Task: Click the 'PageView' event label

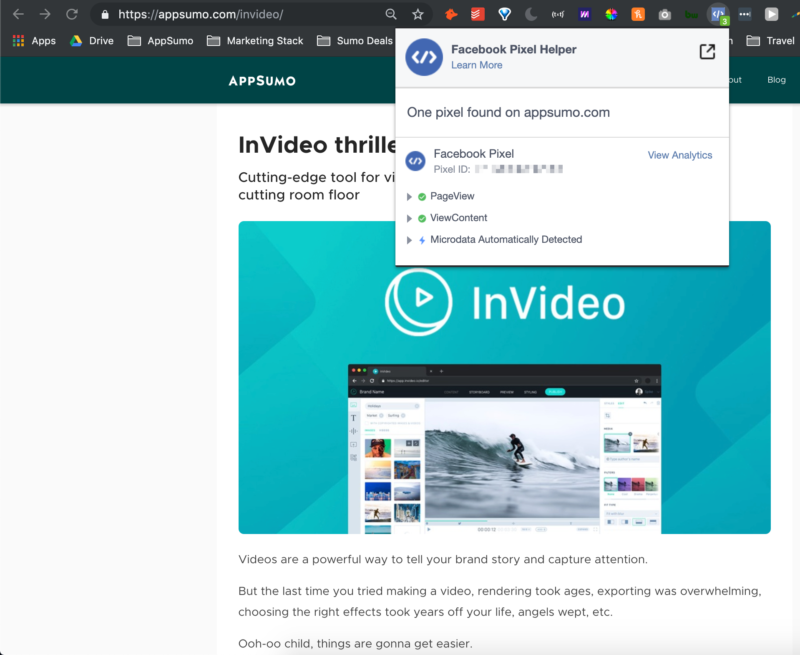Action: [452, 196]
